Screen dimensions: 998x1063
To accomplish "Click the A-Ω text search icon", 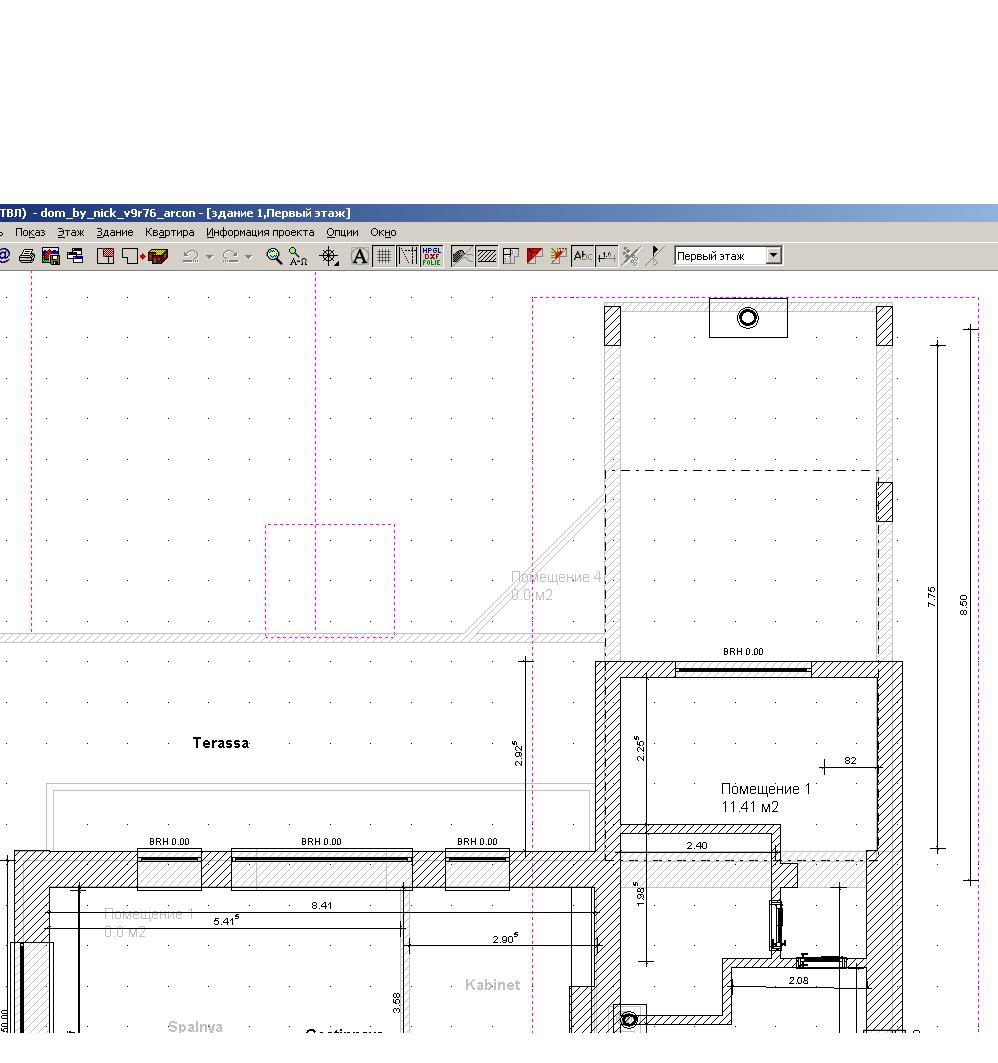I will (x=298, y=256).
